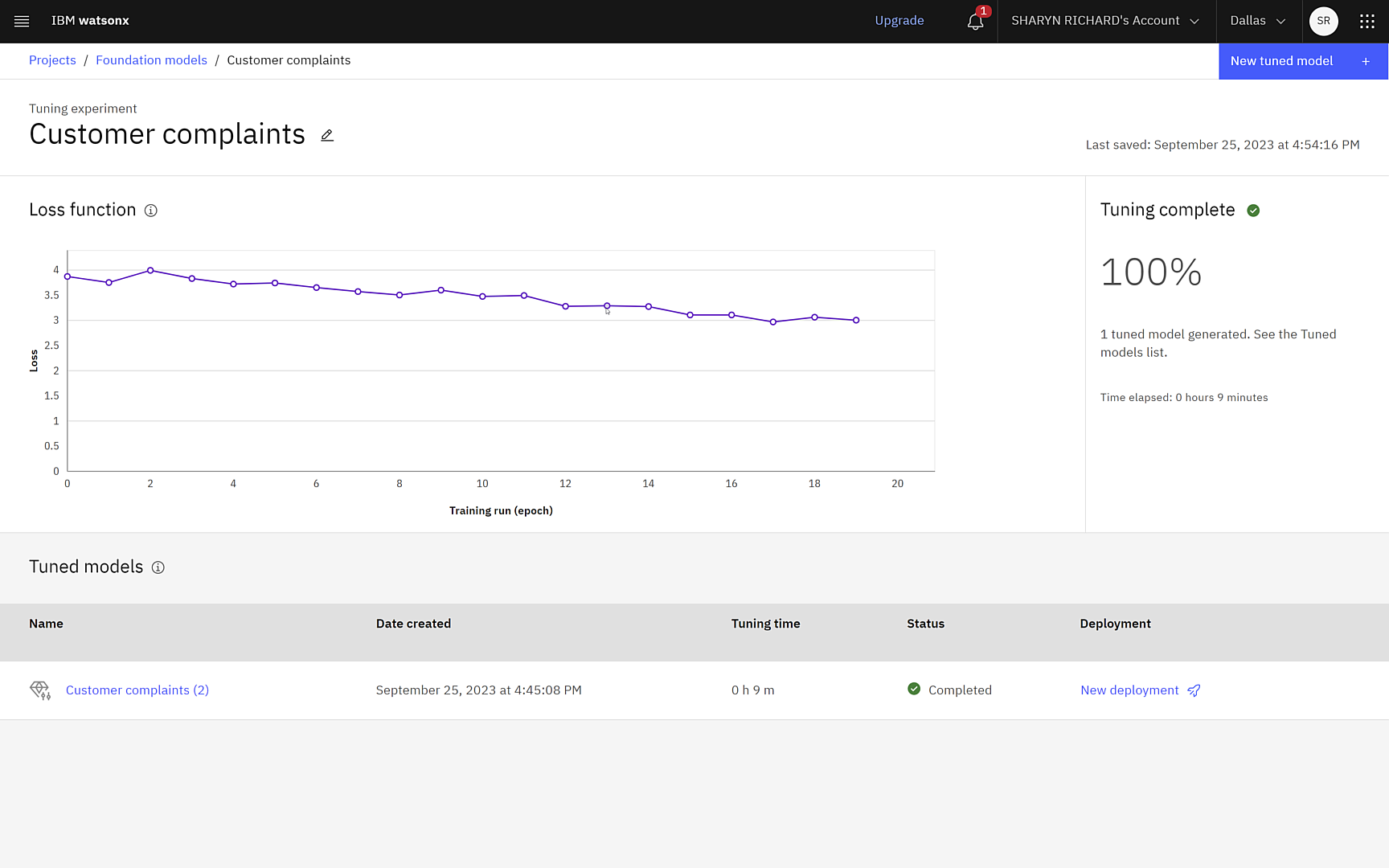Open the apps grid switcher
The height and width of the screenshot is (868, 1389).
tap(1367, 21)
